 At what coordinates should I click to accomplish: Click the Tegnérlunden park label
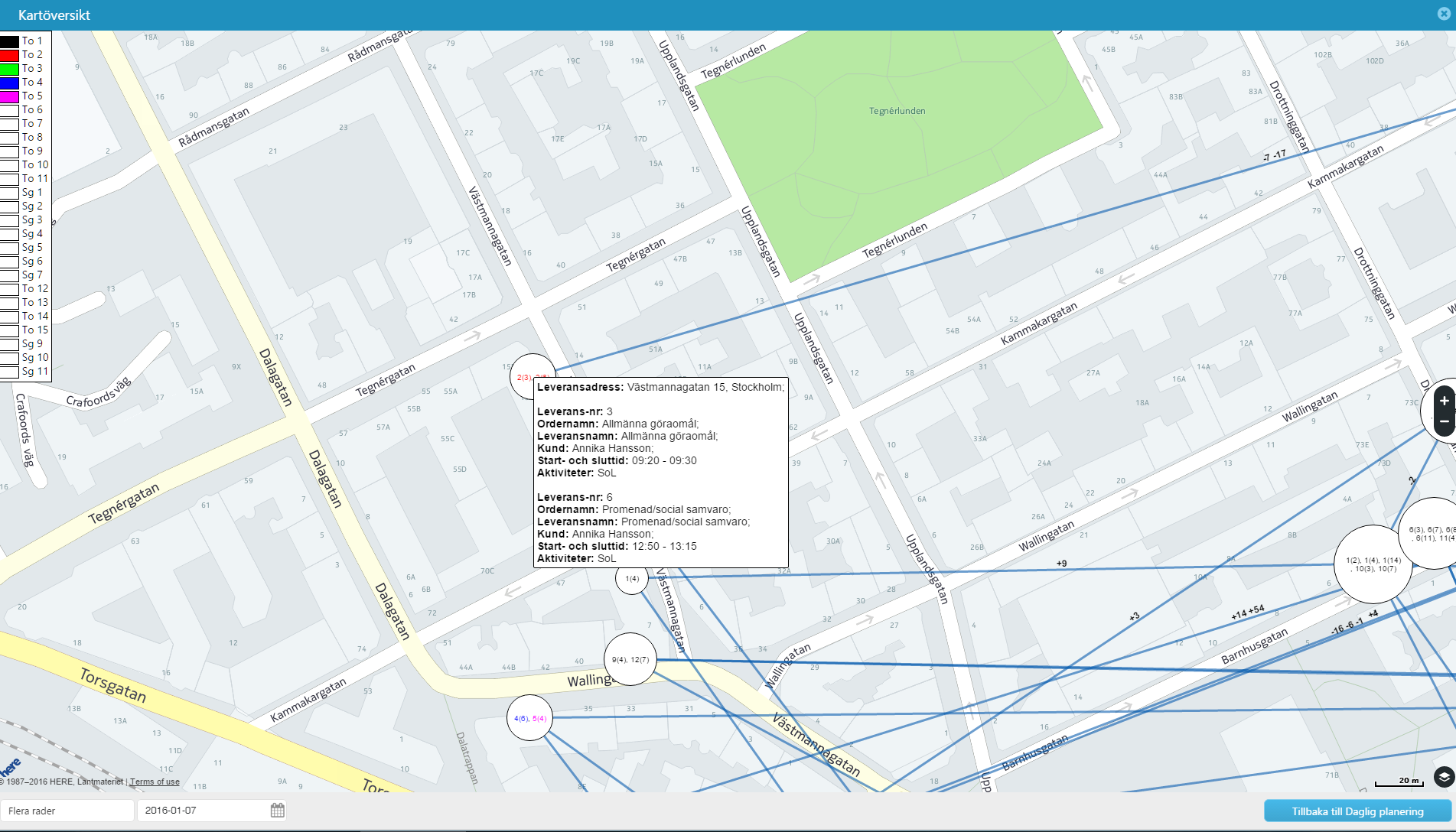(x=897, y=111)
